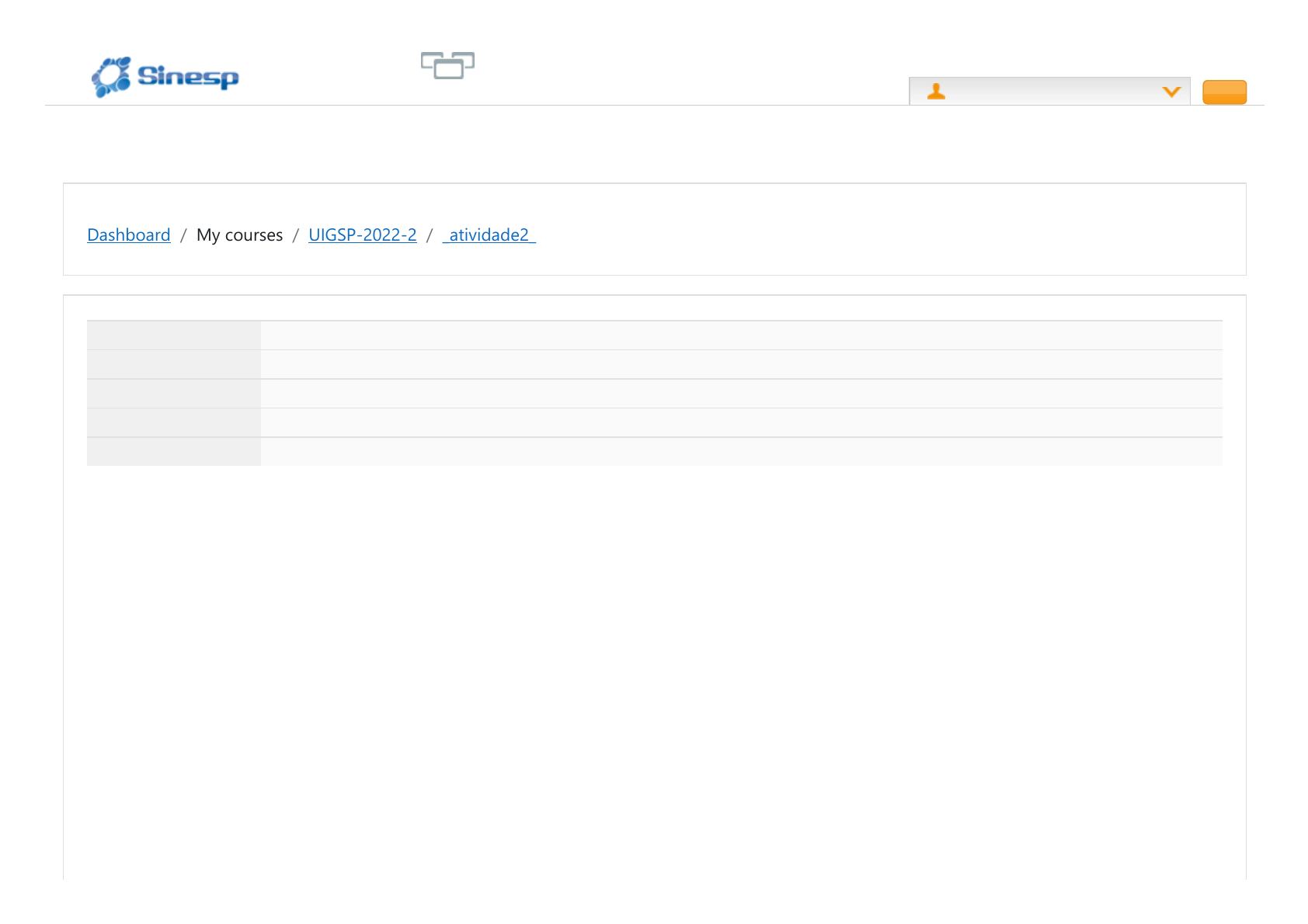The width and height of the screenshot is (1308, 924).
Task: Open the UIGSP-2022-2 course breadcrumb link
Action: click(x=362, y=234)
